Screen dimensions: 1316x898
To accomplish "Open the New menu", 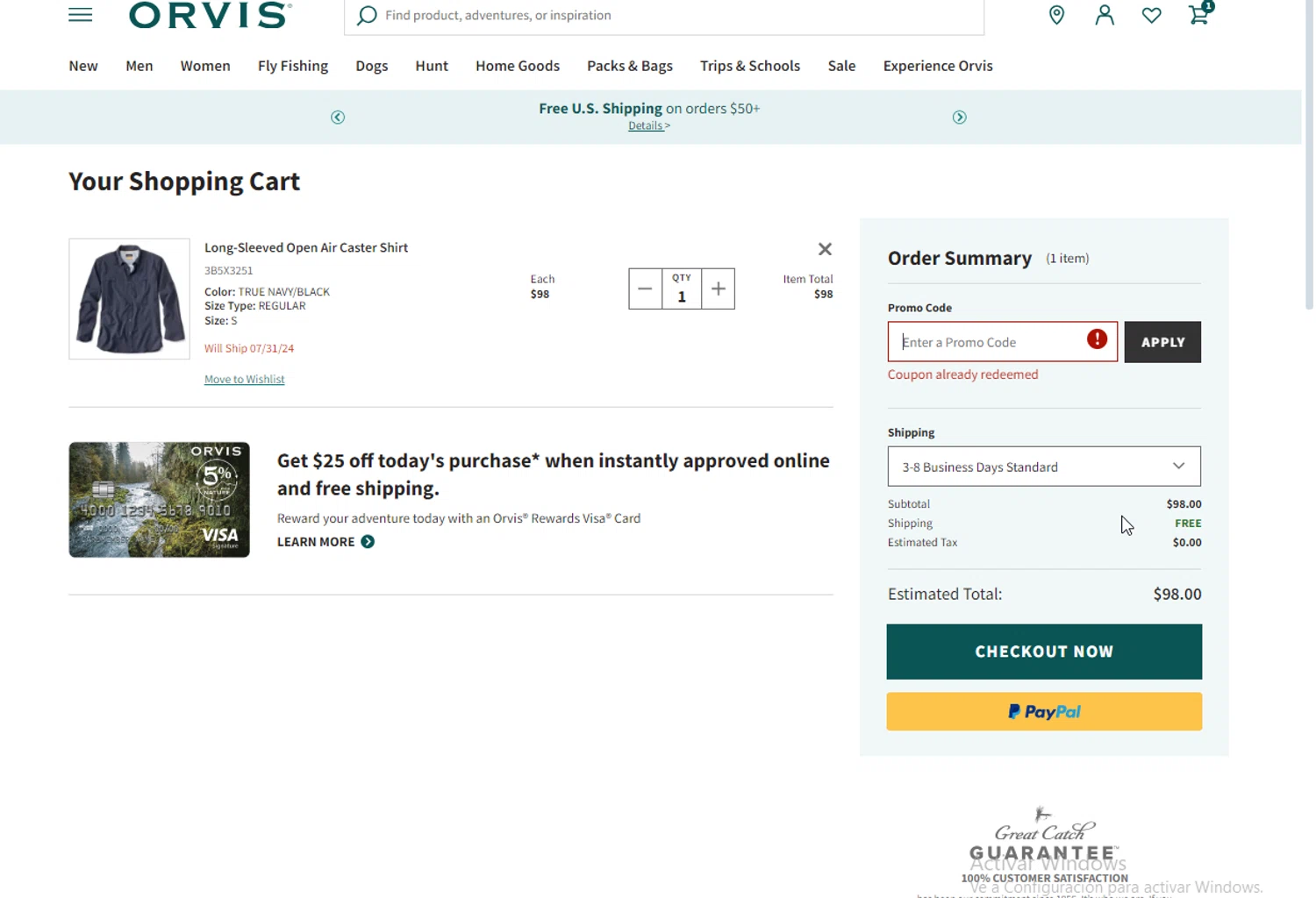I will (83, 66).
